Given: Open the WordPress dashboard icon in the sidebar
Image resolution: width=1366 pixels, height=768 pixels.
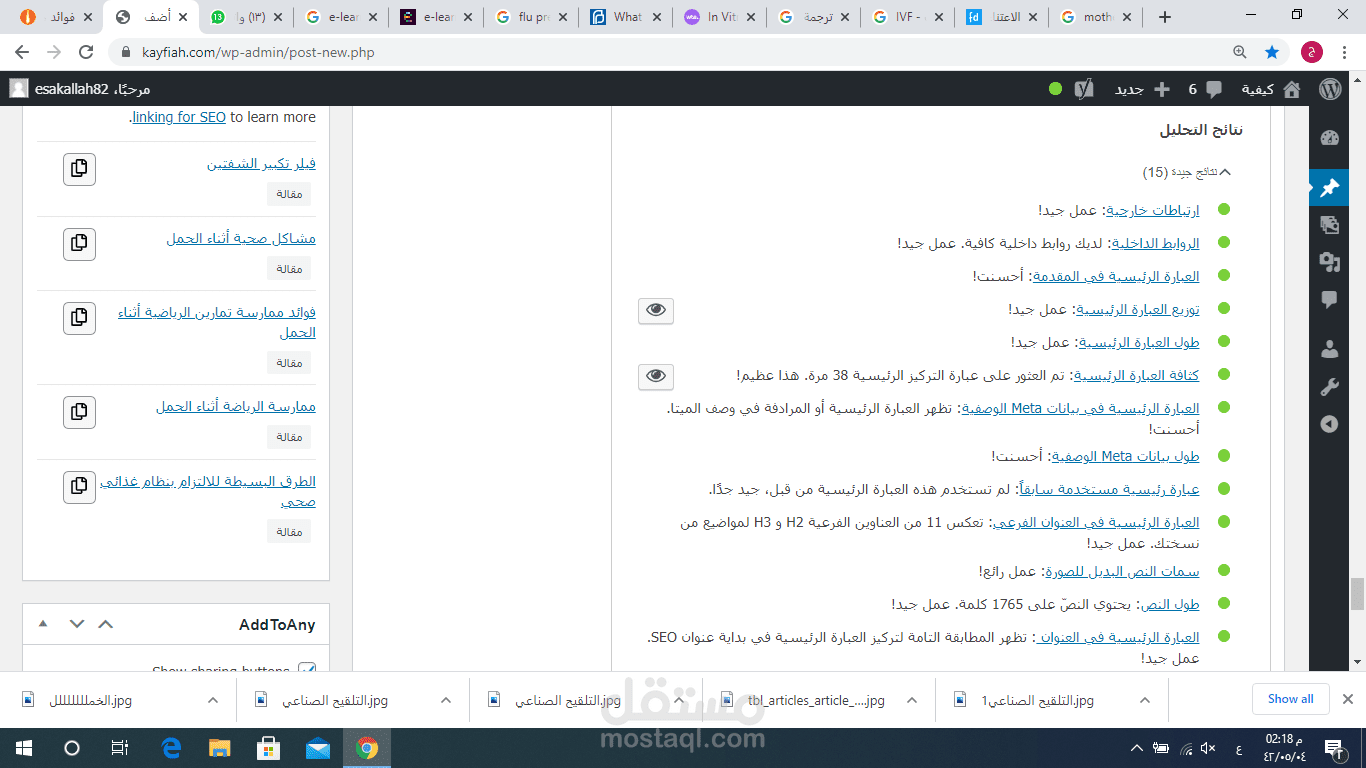Looking at the screenshot, I should pos(1329,138).
